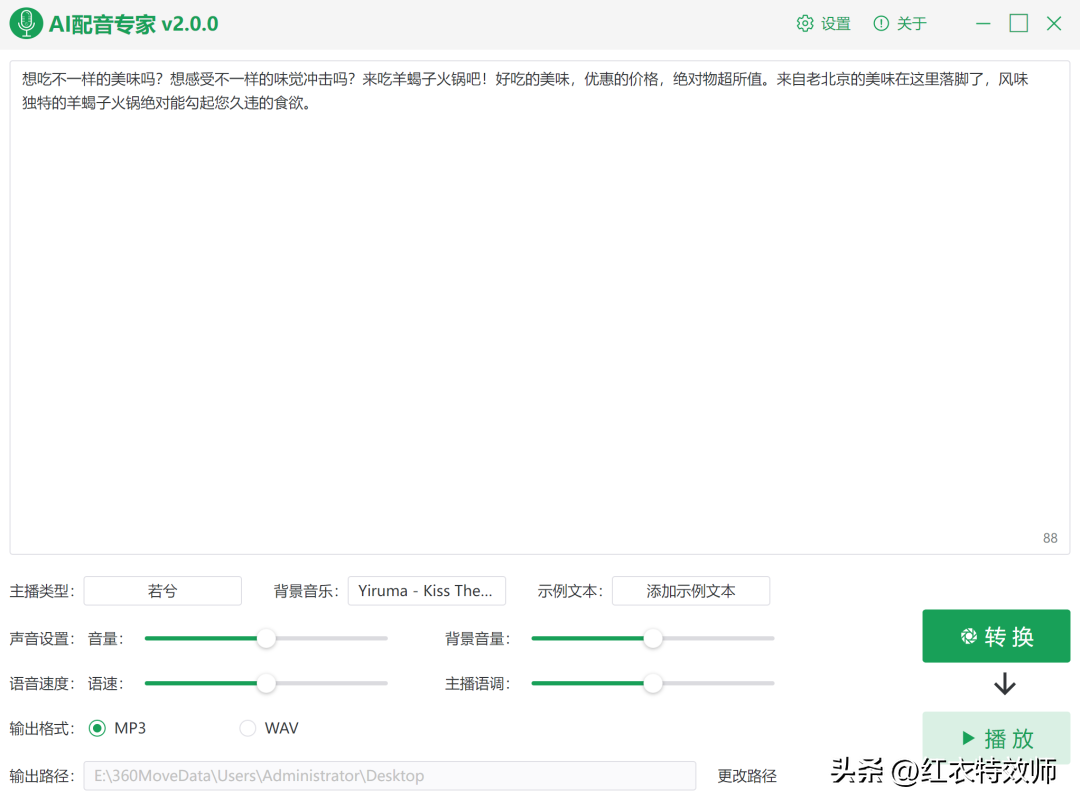Click the 关于 about info icon

[881, 22]
